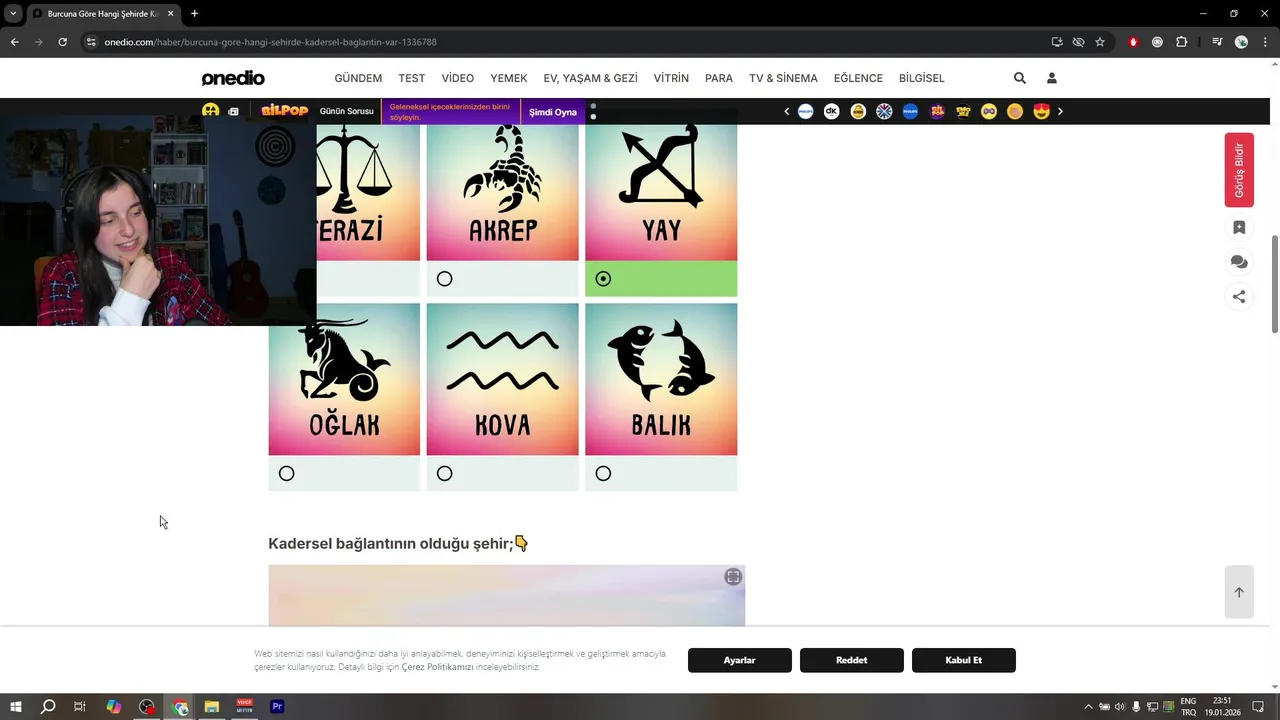The width and height of the screenshot is (1280, 720).
Task: Reload the page
Action: click(x=62, y=42)
